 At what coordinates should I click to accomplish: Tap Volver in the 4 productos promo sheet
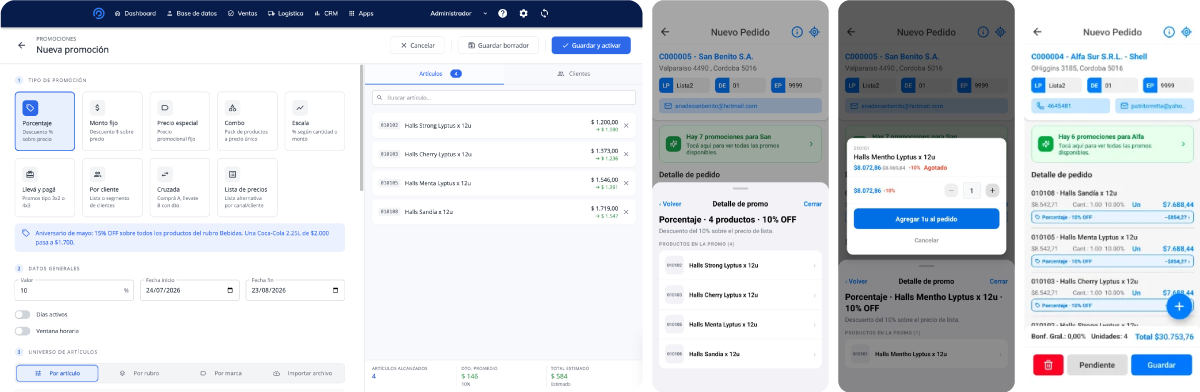coord(671,203)
